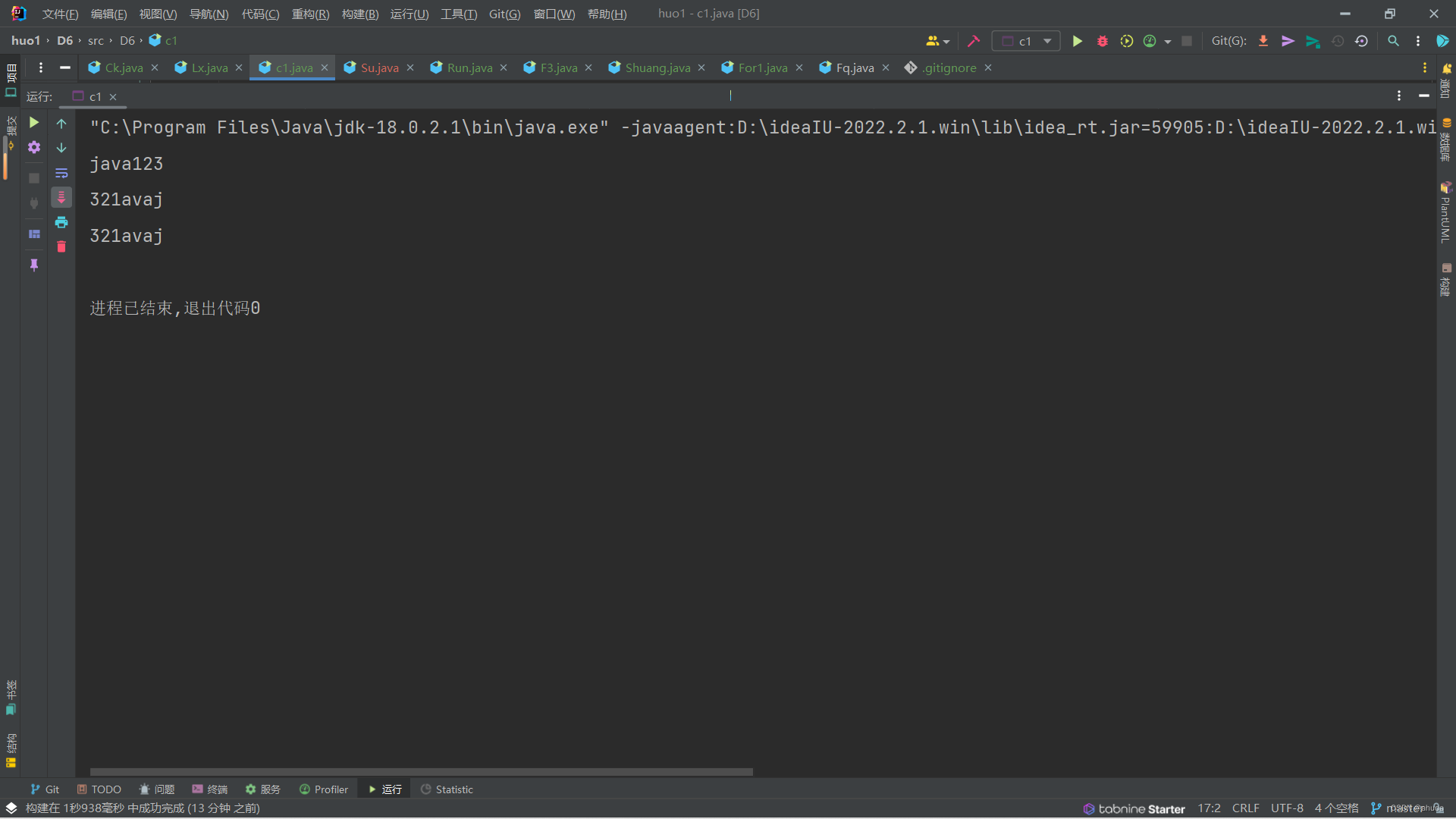
Task: Open the 终端 terminal tool window
Action: click(210, 789)
